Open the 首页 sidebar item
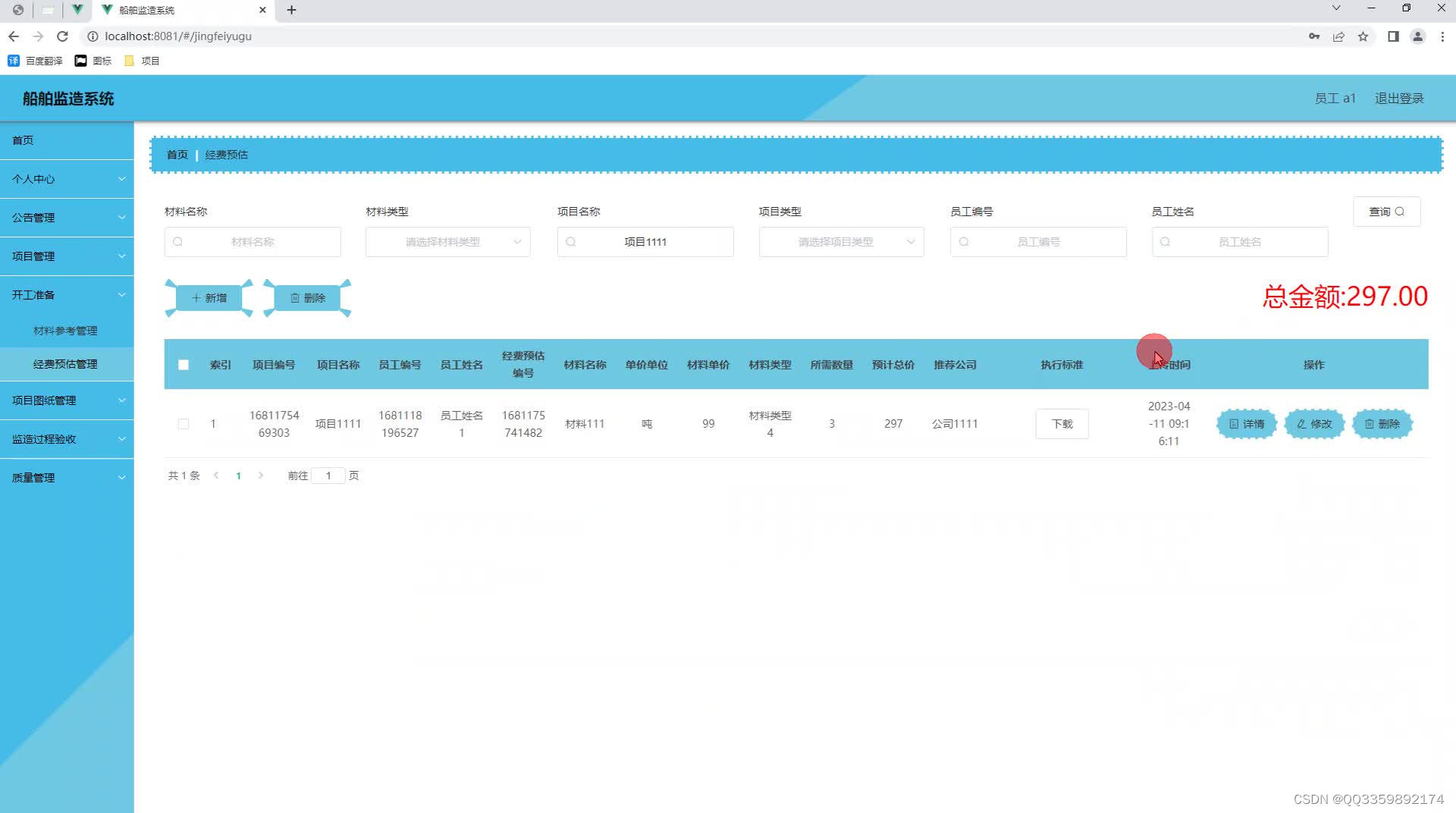Image resolution: width=1456 pixels, height=813 pixels. (x=67, y=140)
